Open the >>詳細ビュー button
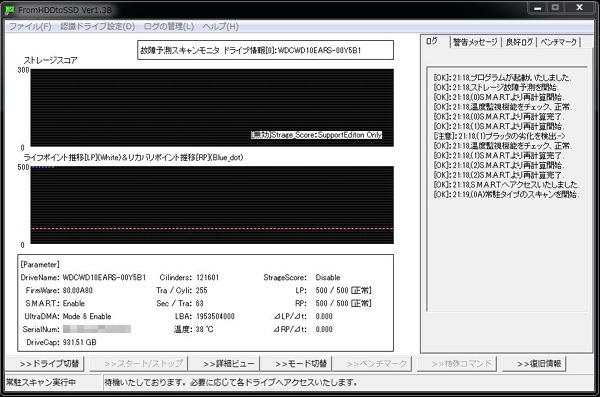The width and height of the screenshot is (600, 397). click(x=224, y=364)
